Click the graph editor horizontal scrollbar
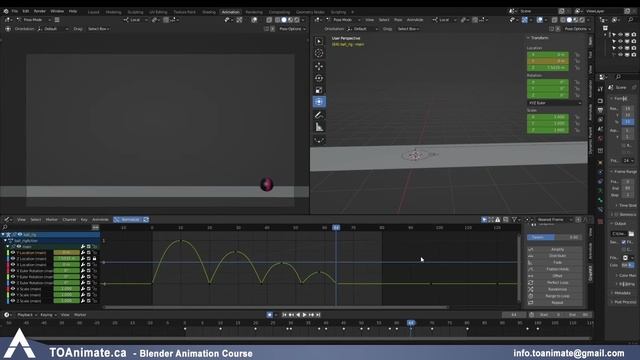The height and width of the screenshot is (360, 640). coord(276,307)
